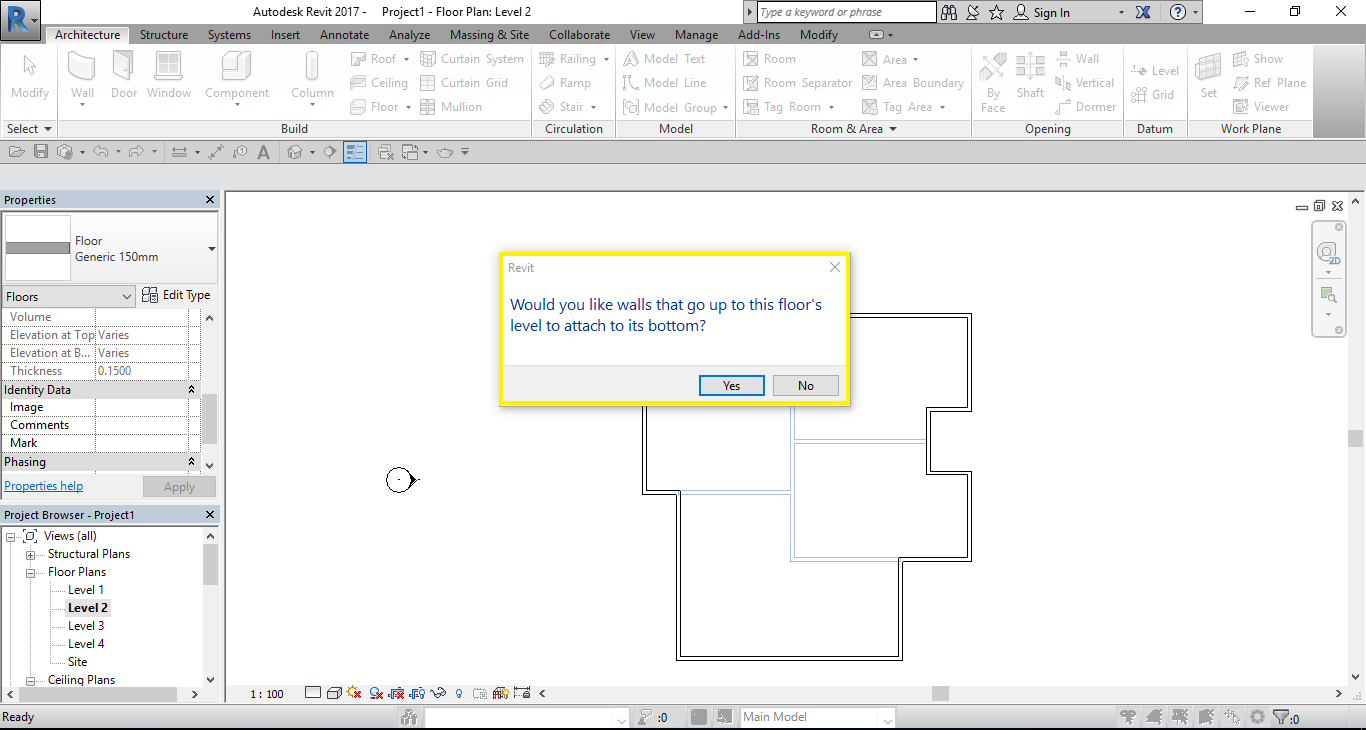The height and width of the screenshot is (730, 1366).
Task: Open the Roof tool dropdown
Action: 408,59
